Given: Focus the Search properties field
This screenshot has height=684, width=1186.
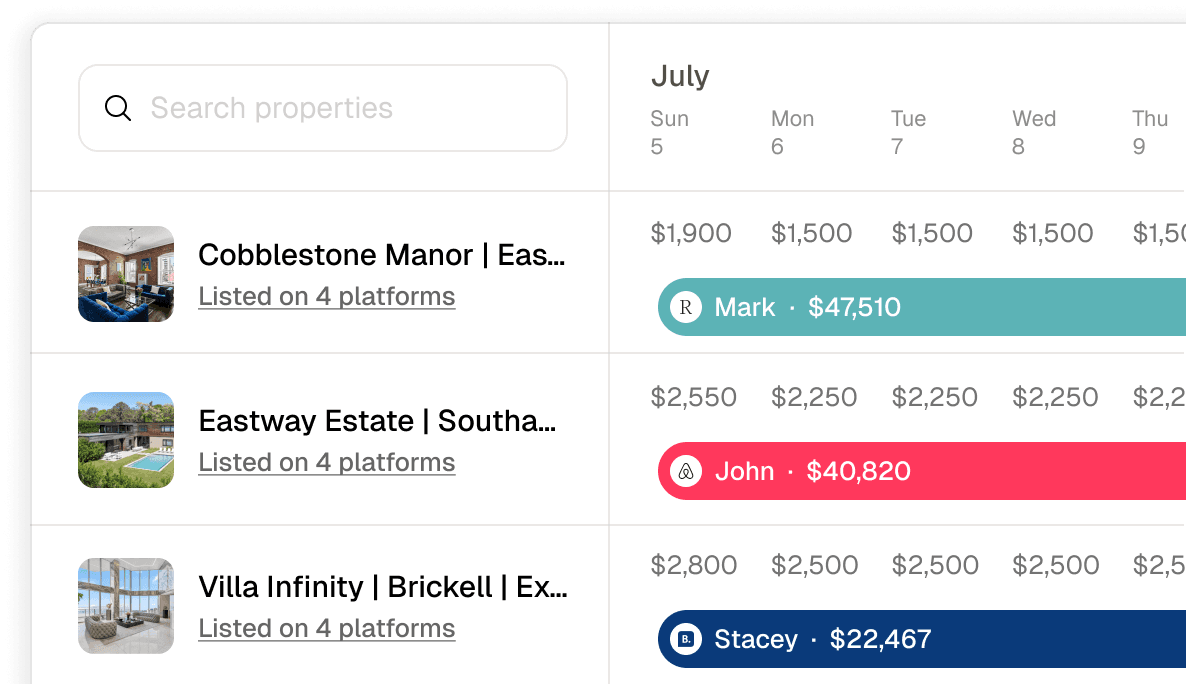Looking at the screenshot, I should (x=323, y=108).
